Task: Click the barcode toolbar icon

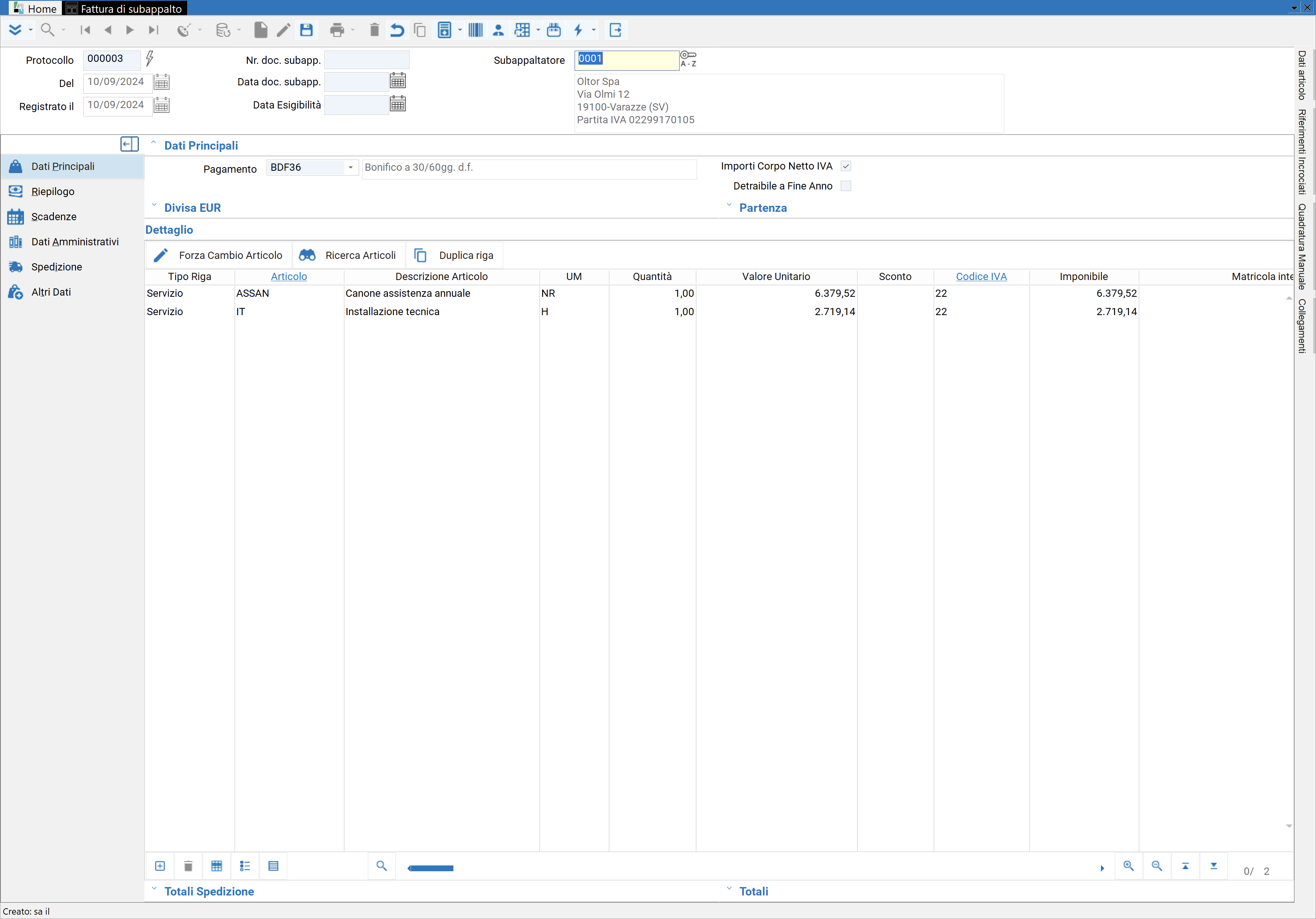Action: [476, 30]
